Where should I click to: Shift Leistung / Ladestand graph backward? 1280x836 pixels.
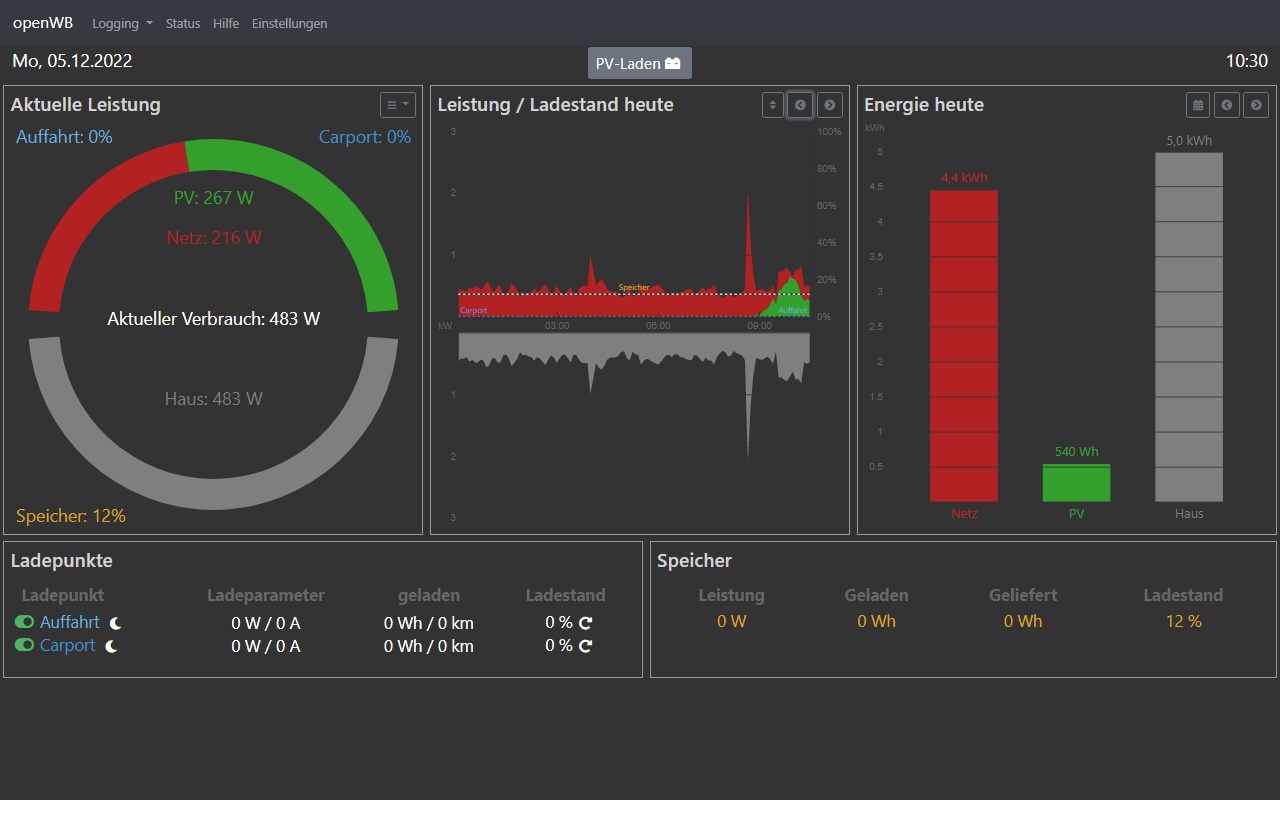[x=799, y=105]
